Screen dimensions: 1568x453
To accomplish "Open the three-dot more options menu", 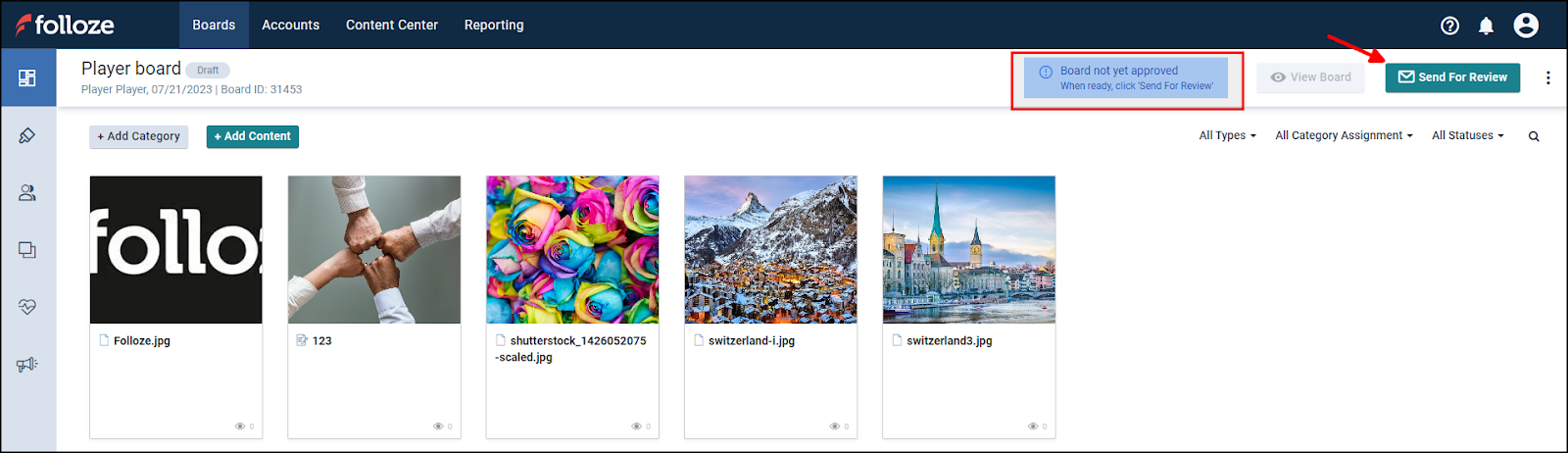I will click(x=1547, y=77).
